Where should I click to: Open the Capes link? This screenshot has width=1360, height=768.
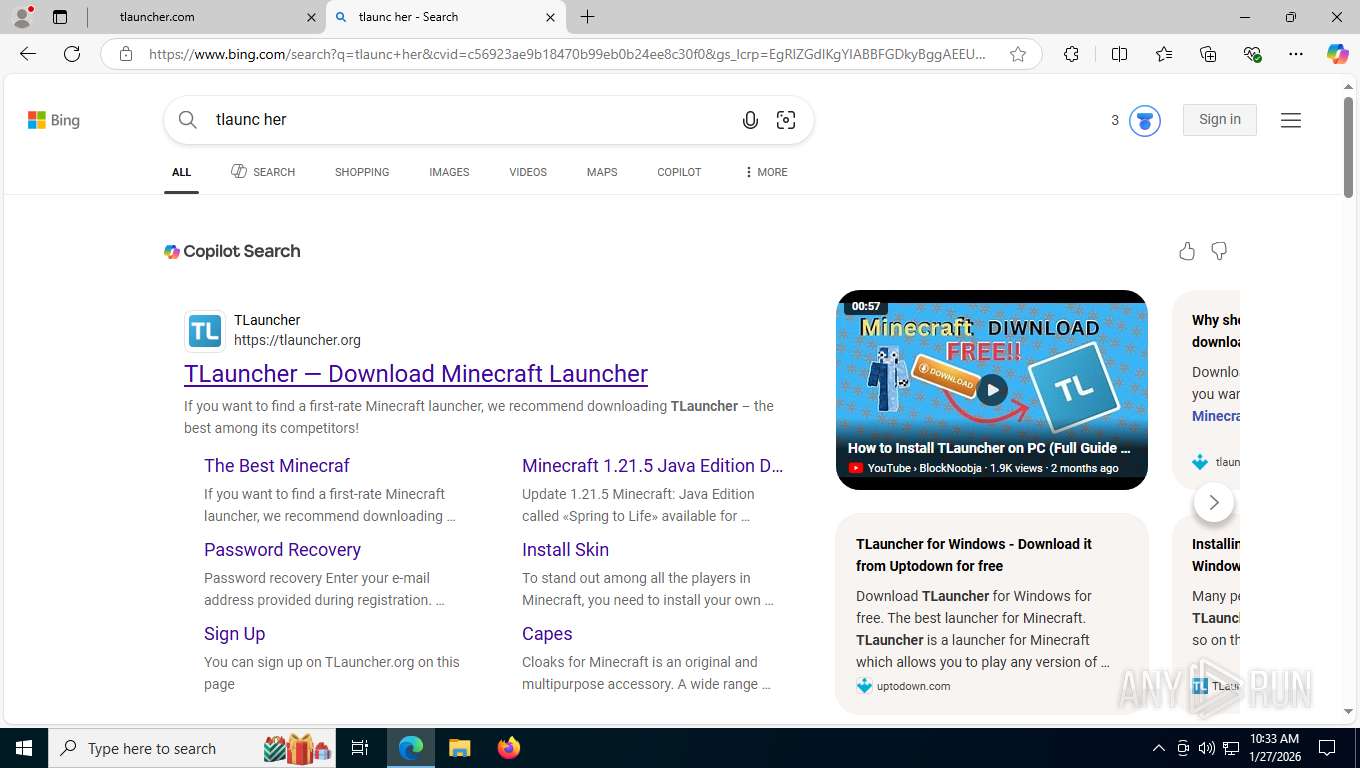click(547, 634)
